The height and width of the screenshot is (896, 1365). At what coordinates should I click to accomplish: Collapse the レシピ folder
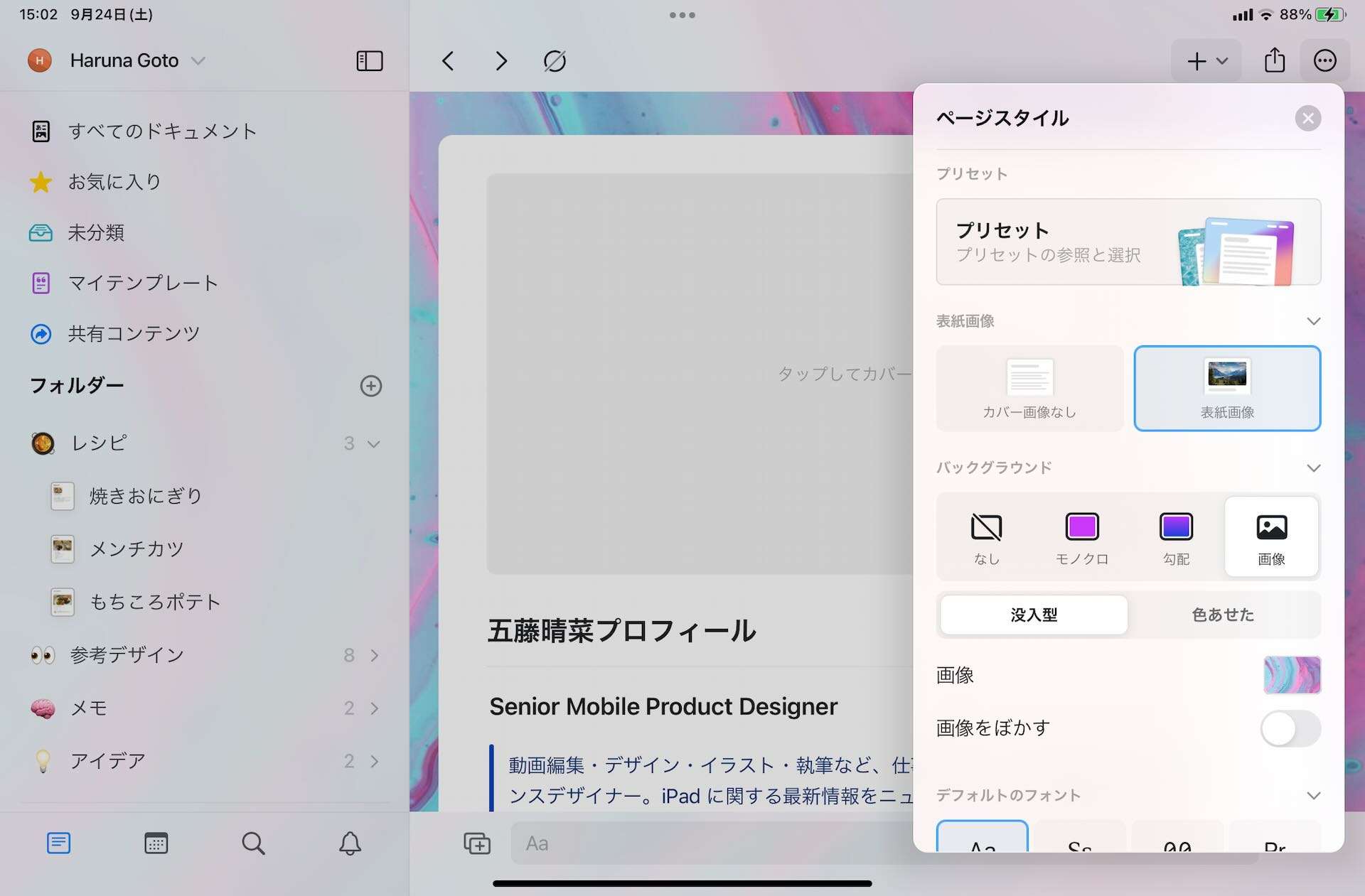point(374,443)
